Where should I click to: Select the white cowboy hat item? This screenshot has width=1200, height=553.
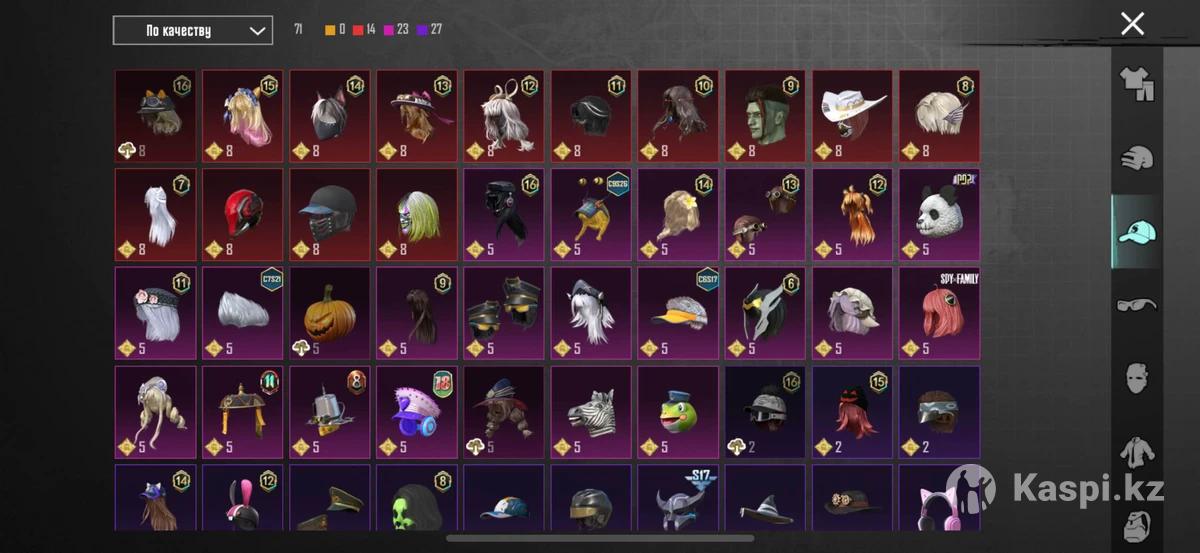pos(852,116)
